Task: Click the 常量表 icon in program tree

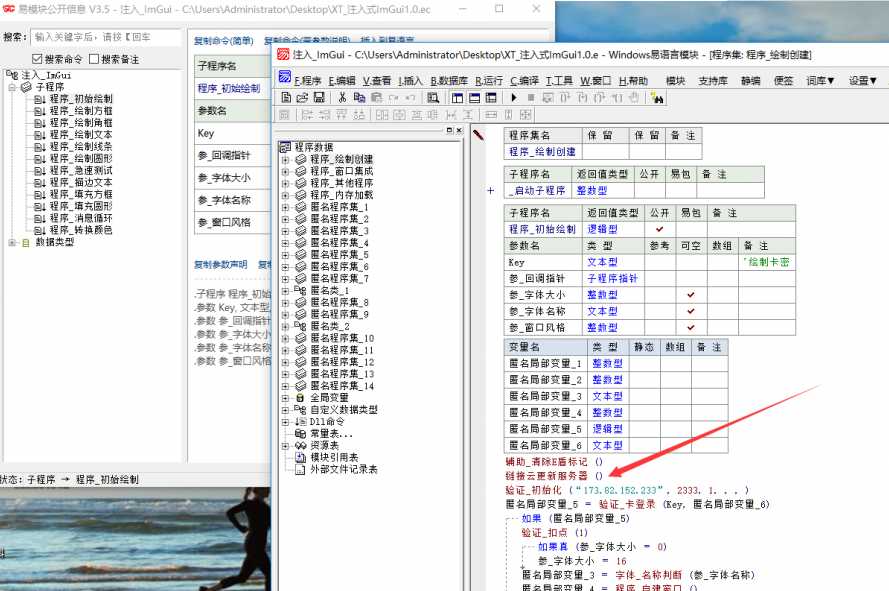Action: pos(300,433)
